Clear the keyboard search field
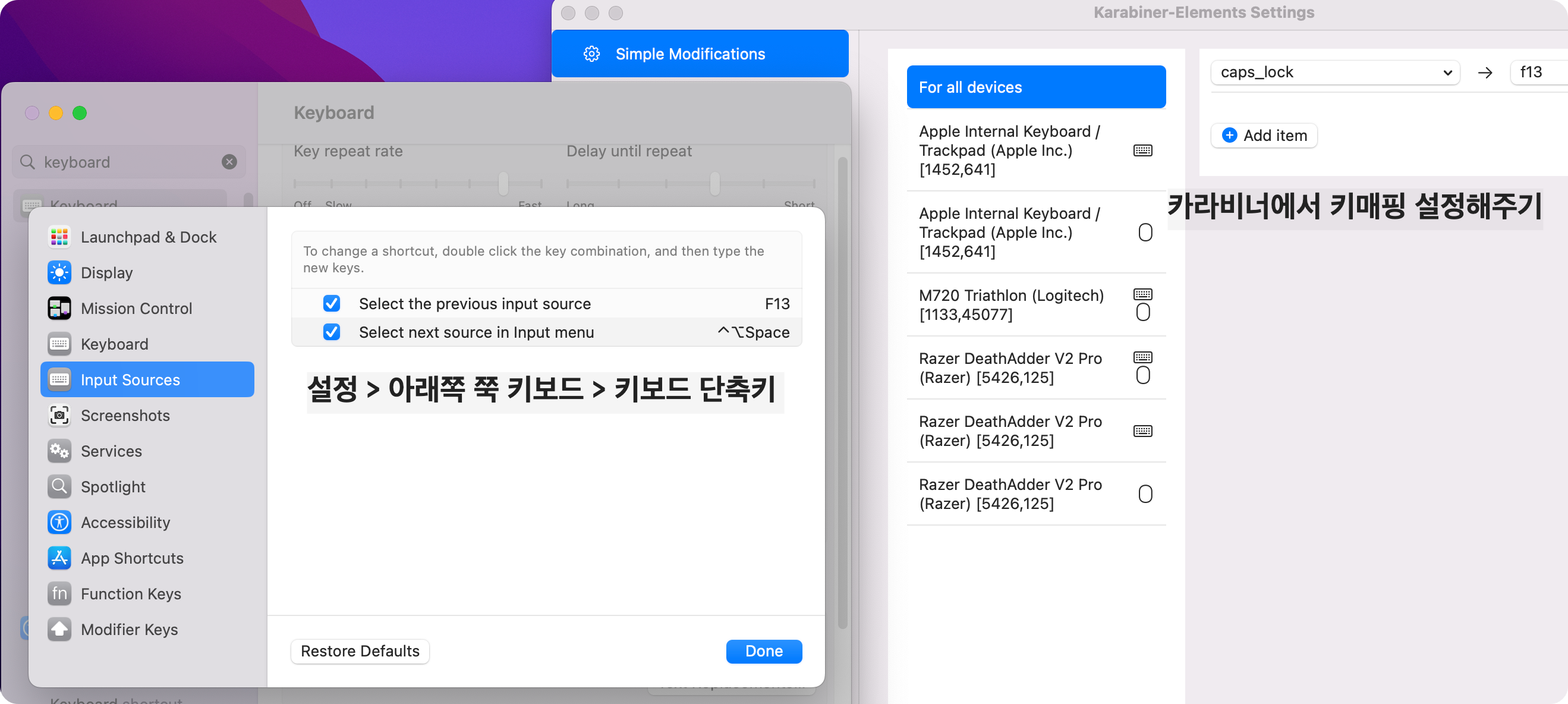Viewport: 1568px width, 704px height. click(229, 162)
